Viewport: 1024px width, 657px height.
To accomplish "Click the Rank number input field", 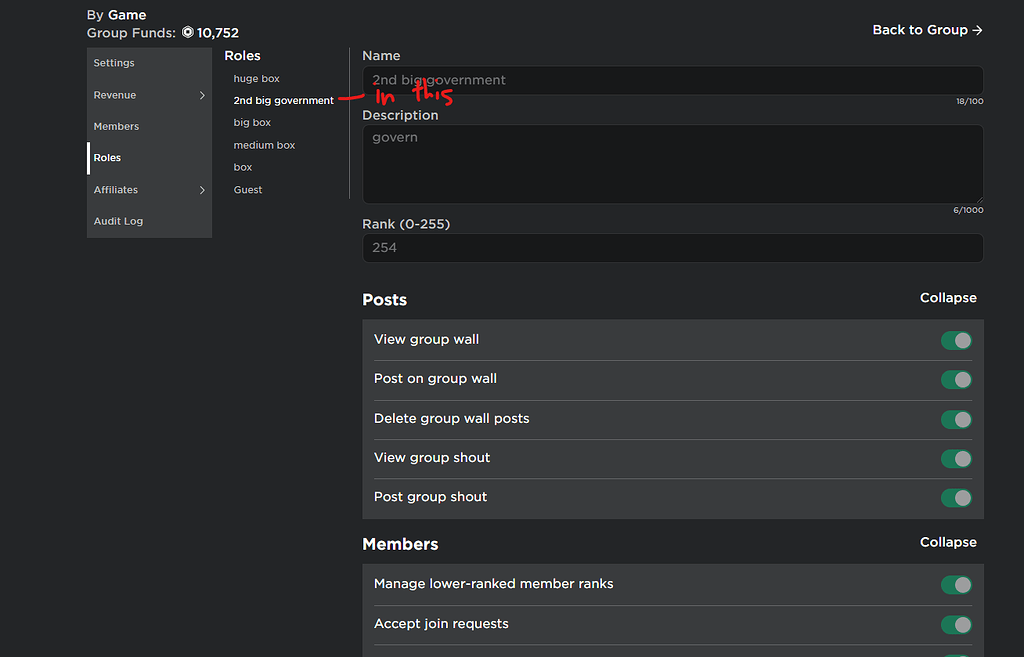I will 672,247.
